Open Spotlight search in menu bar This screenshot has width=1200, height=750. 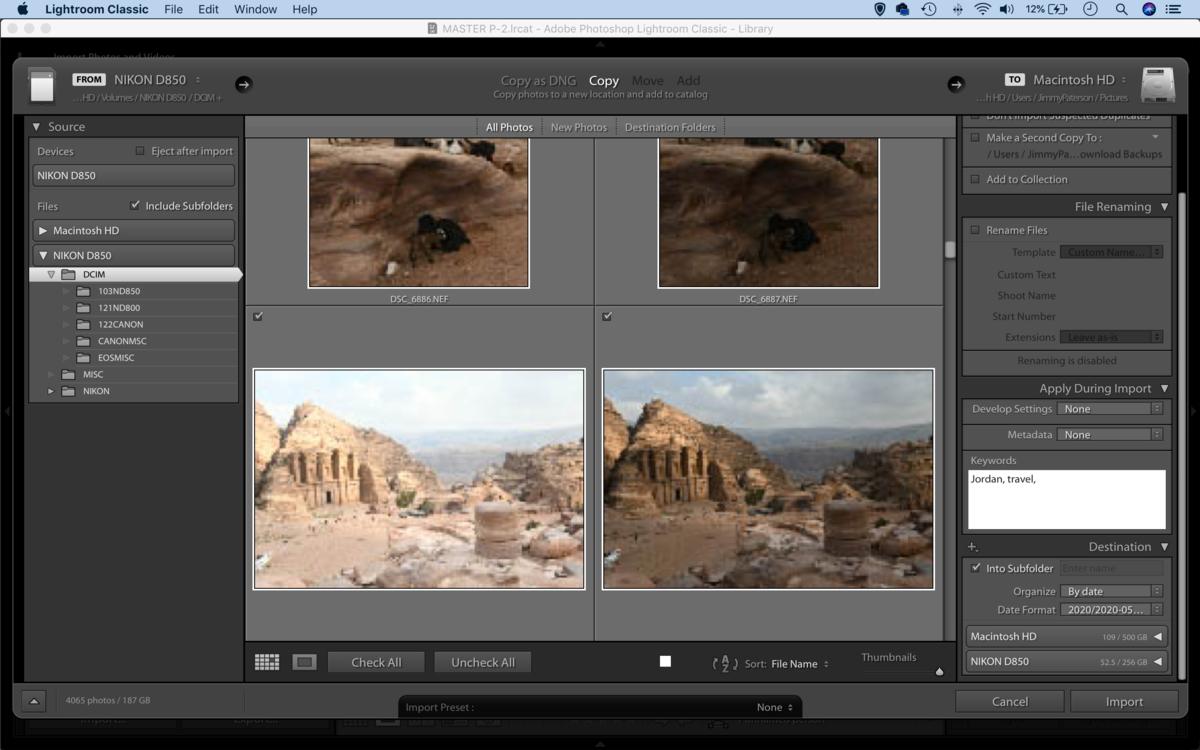(1121, 9)
